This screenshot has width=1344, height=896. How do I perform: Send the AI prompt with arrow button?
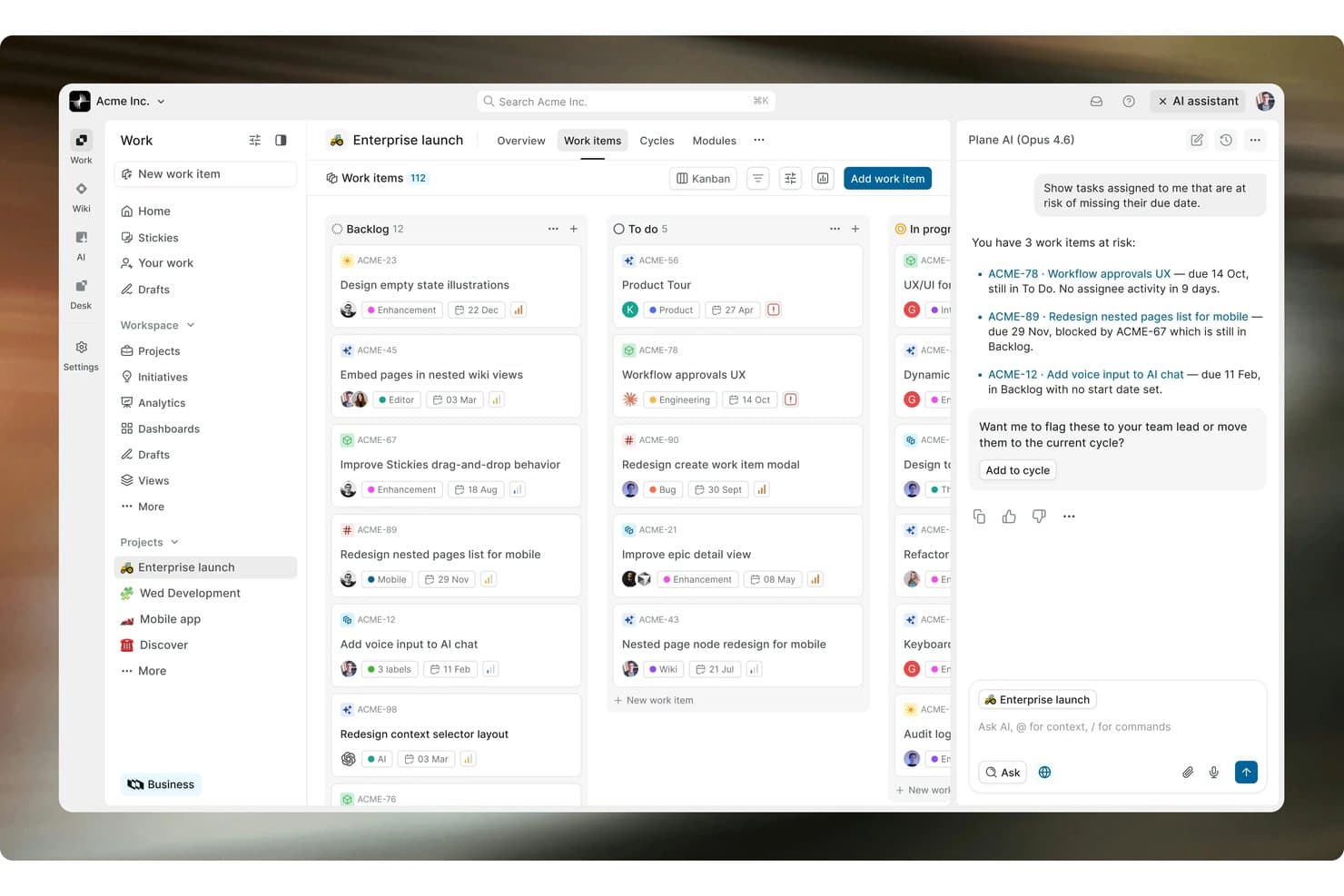pos(1246,772)
